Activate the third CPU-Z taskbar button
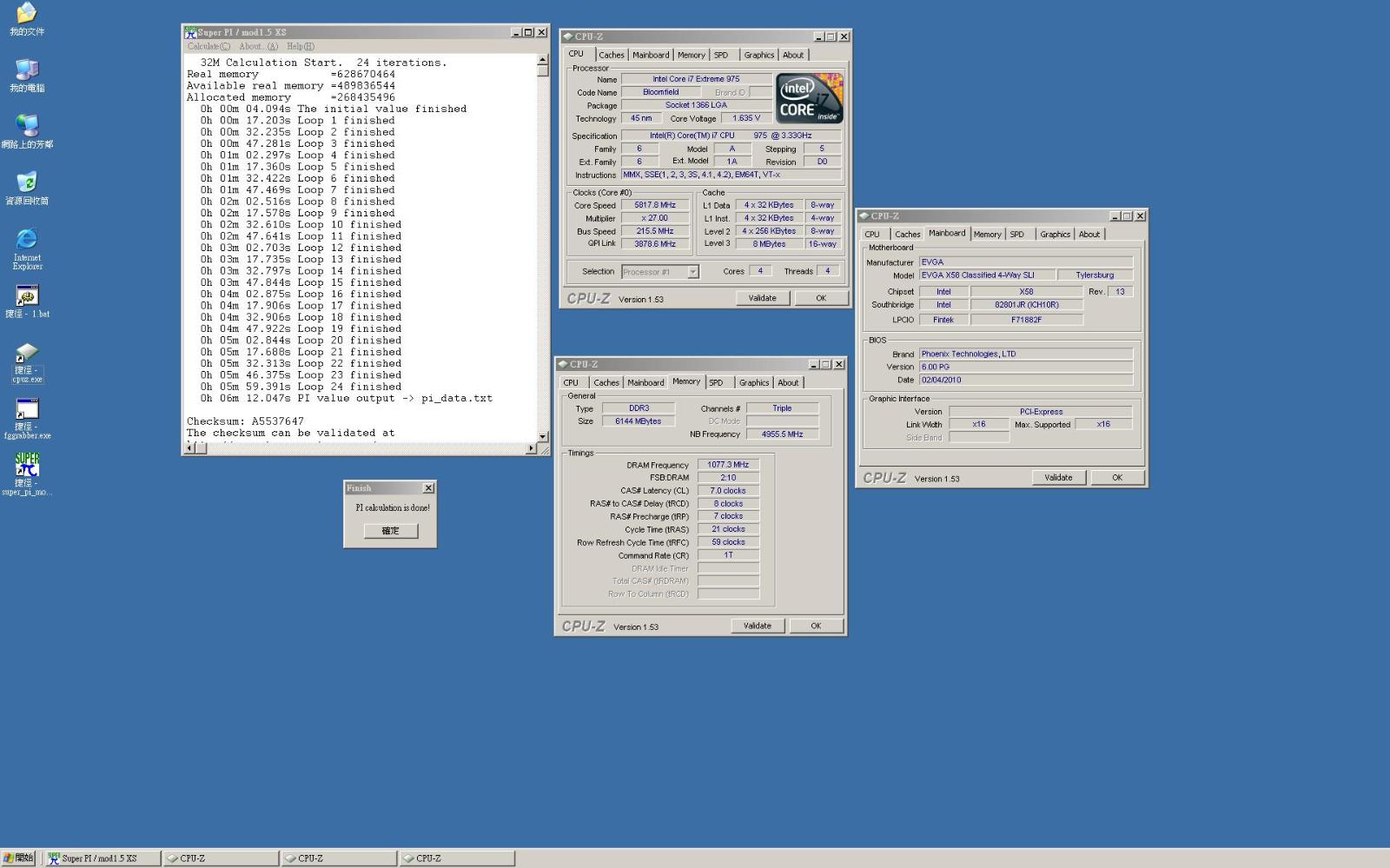The image size is (1390, 868). [457, 858]
